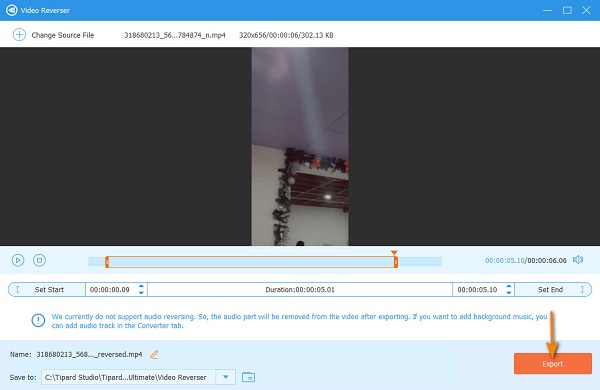Click the right orange trim handle
Viewport: 600px width, 390px height.
(x=396, y=262)
